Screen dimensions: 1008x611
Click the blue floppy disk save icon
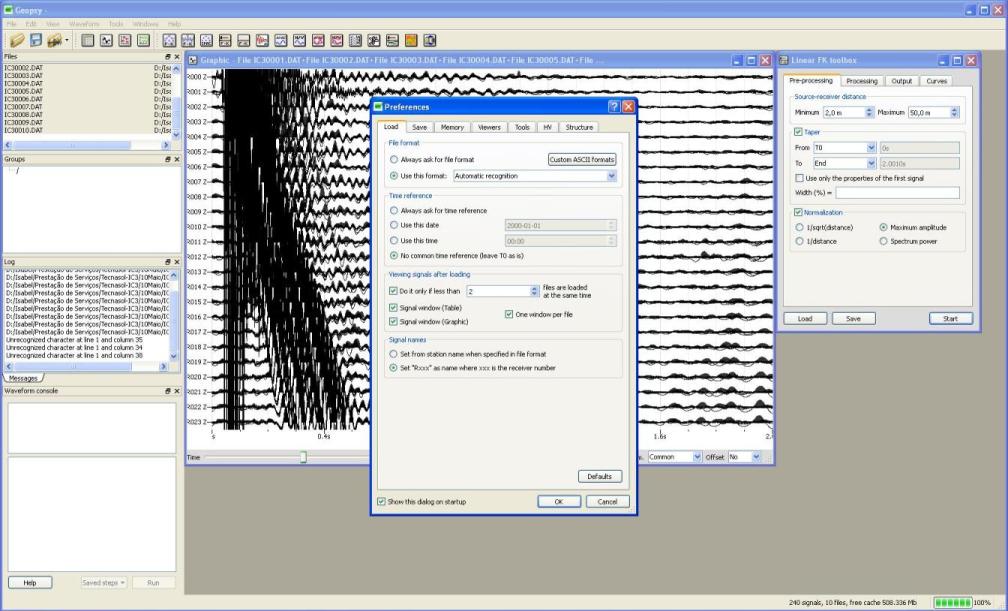pyautogui.click(x=35, y=41)
